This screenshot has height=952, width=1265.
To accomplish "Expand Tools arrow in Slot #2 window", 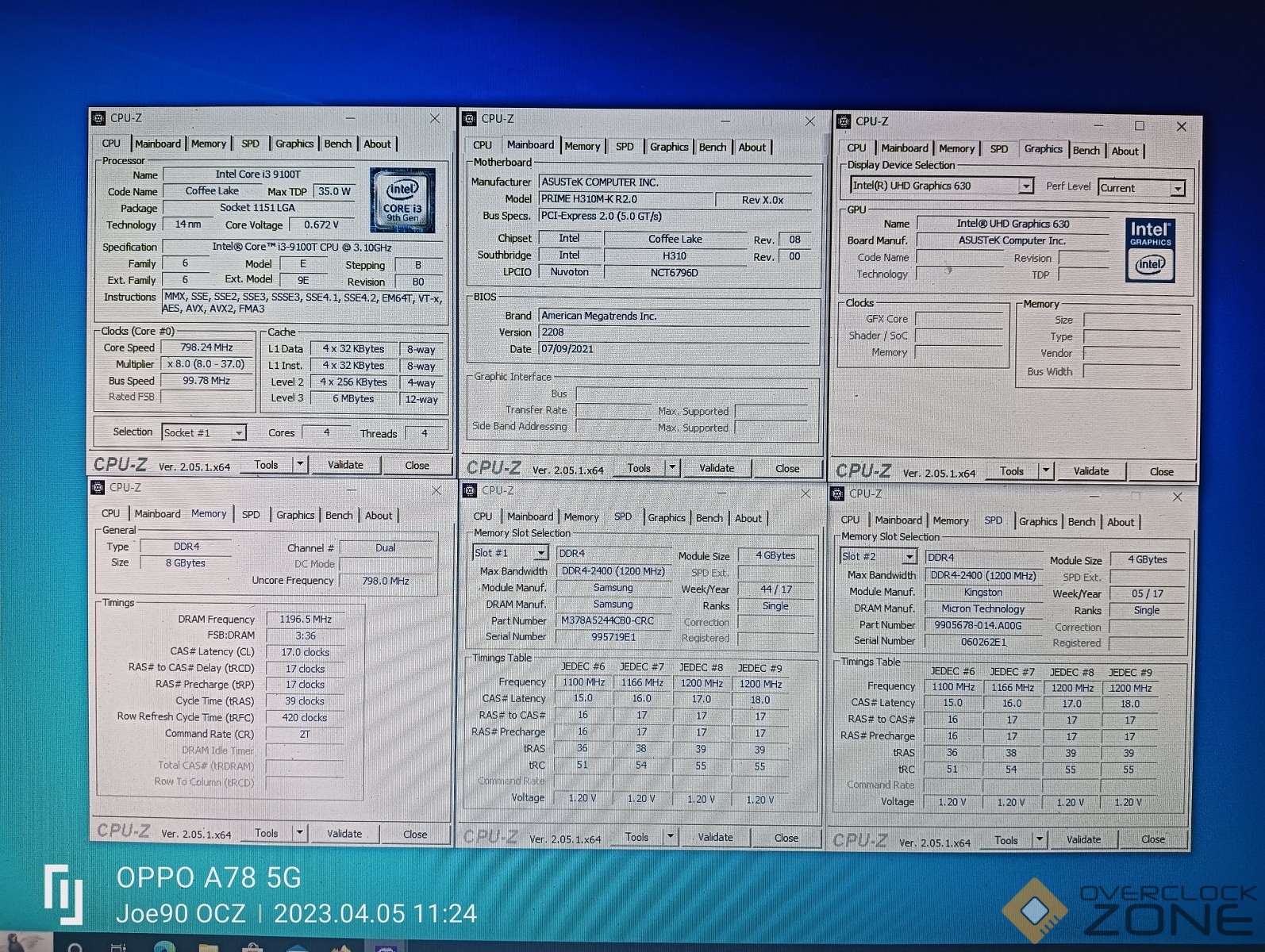I will 1040,839.
